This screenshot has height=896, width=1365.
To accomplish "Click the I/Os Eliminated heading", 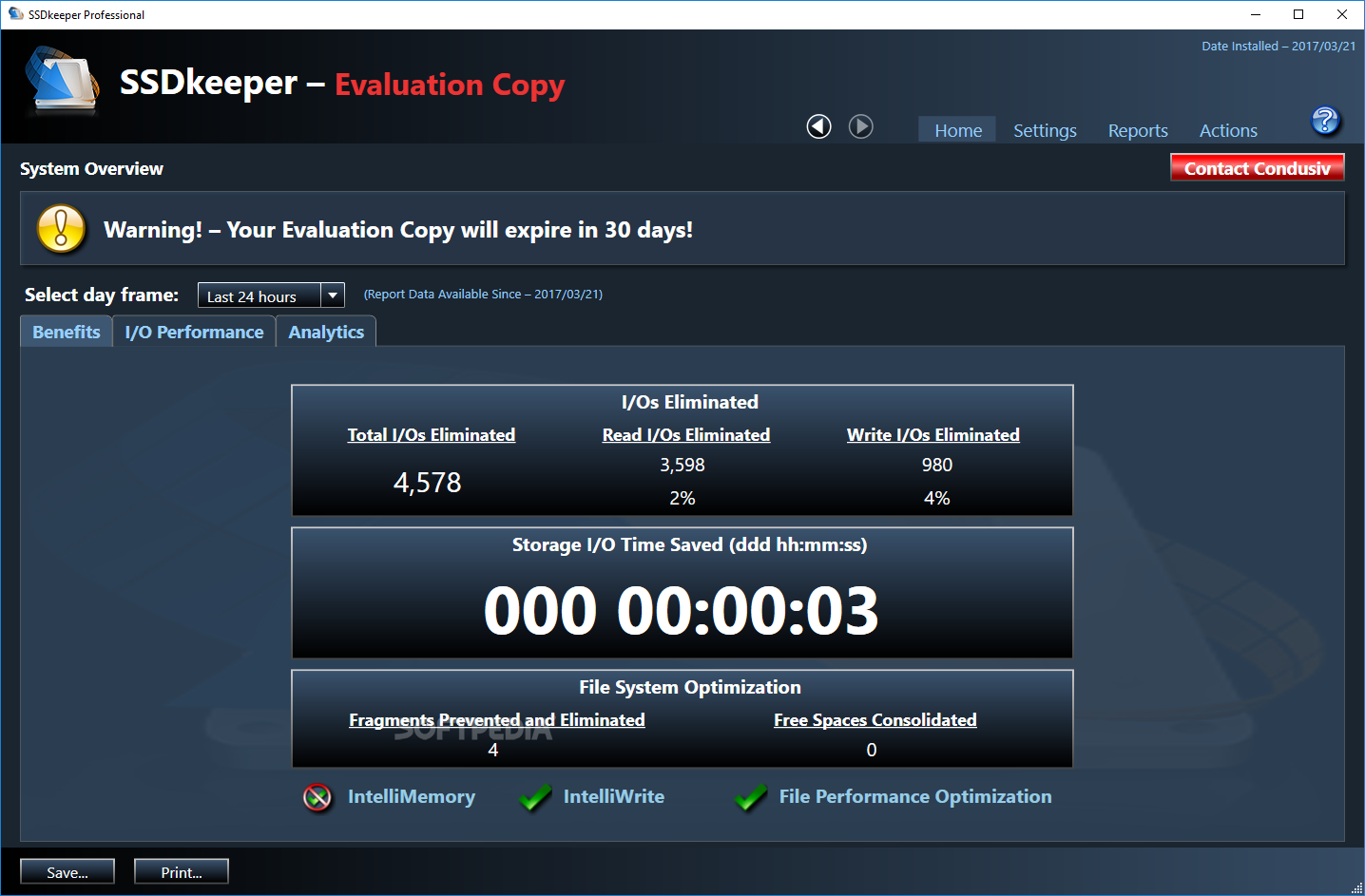I will click(690, 402).
